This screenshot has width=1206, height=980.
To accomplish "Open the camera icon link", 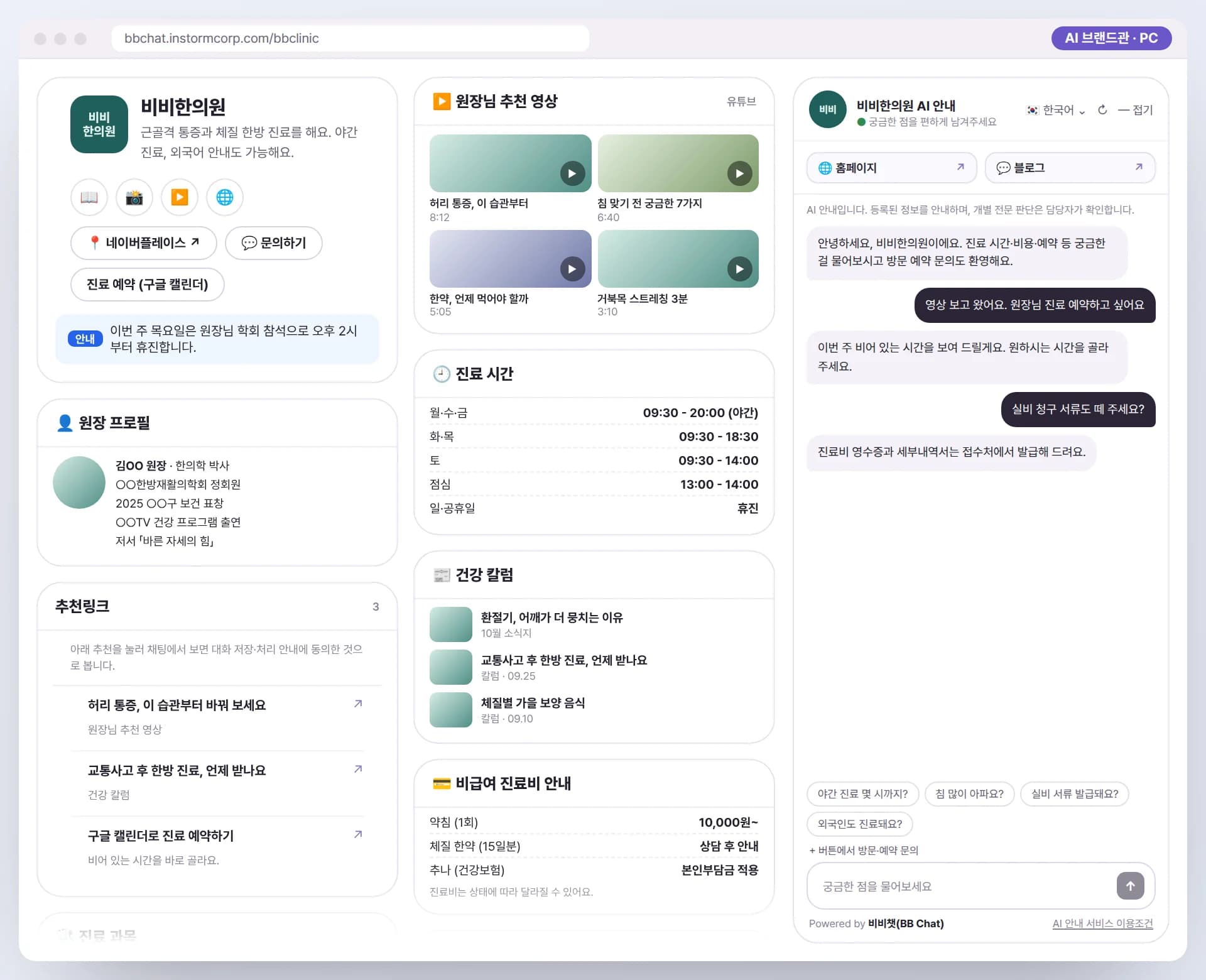I will coord(134,197).
